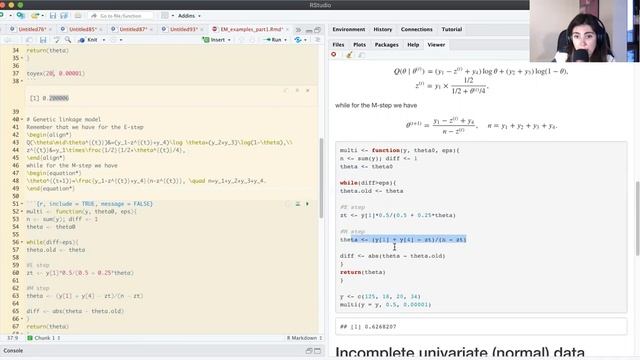Knit the R Markdown document

pyautogui.click(x=88, y=40)
